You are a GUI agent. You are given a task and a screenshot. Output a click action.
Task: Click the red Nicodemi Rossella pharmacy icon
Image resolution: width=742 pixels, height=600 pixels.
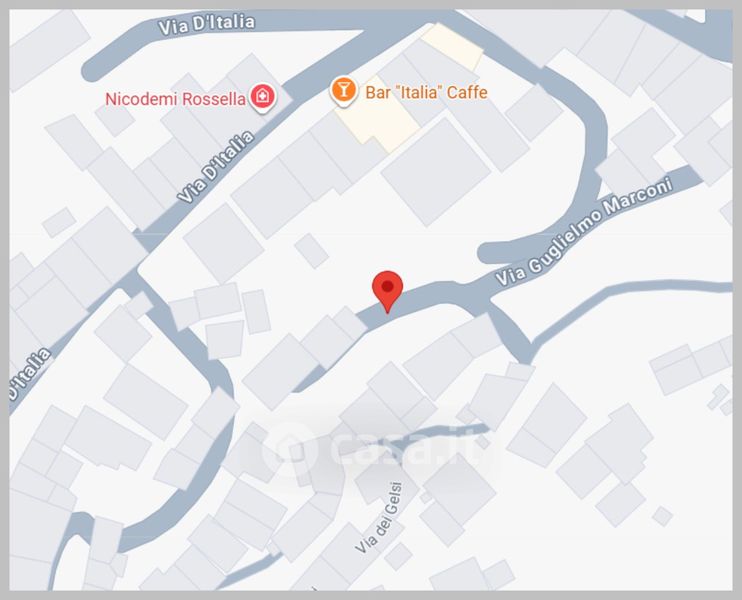coord(263,98)
